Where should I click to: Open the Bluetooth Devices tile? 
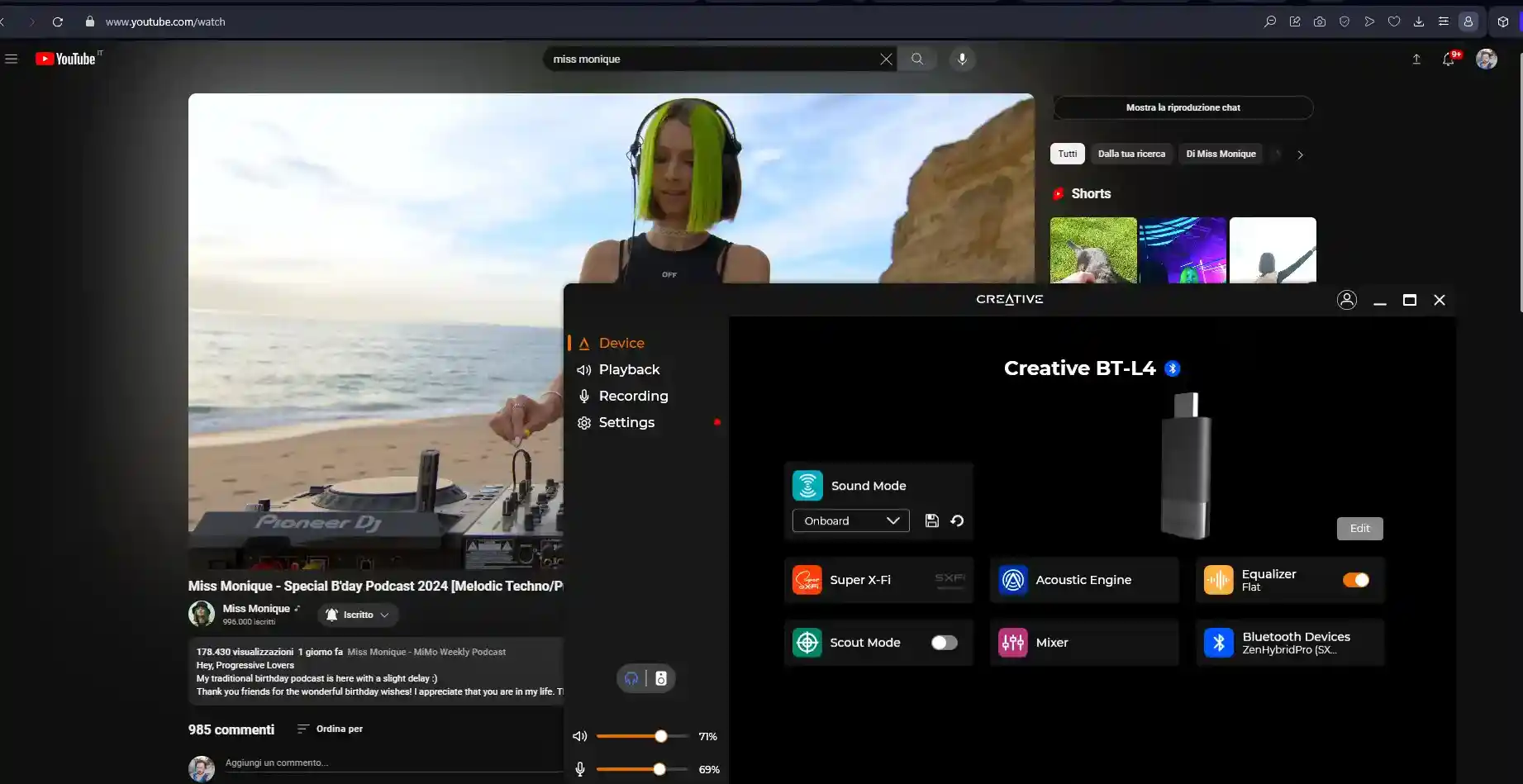1290,643
